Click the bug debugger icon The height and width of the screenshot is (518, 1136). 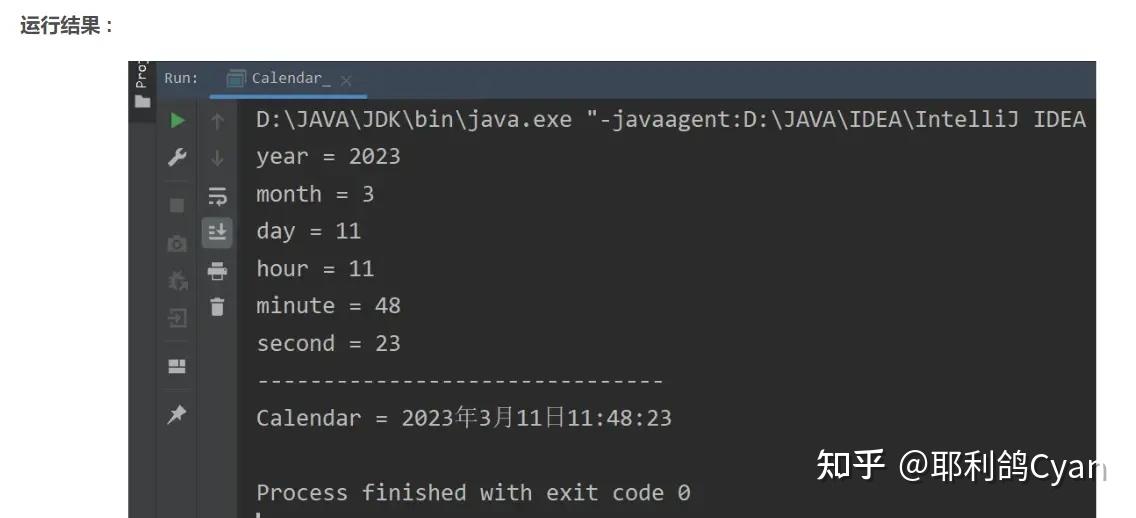click(177, 281)
